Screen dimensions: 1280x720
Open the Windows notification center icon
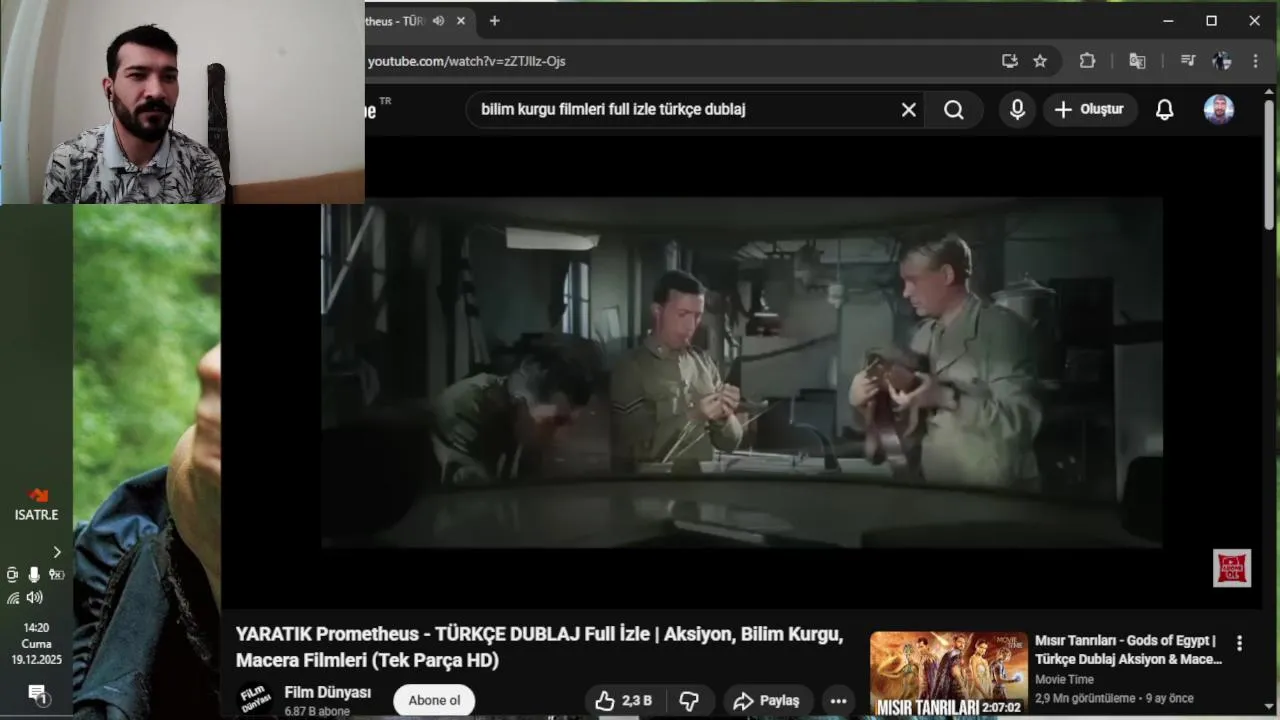point(37,693)
